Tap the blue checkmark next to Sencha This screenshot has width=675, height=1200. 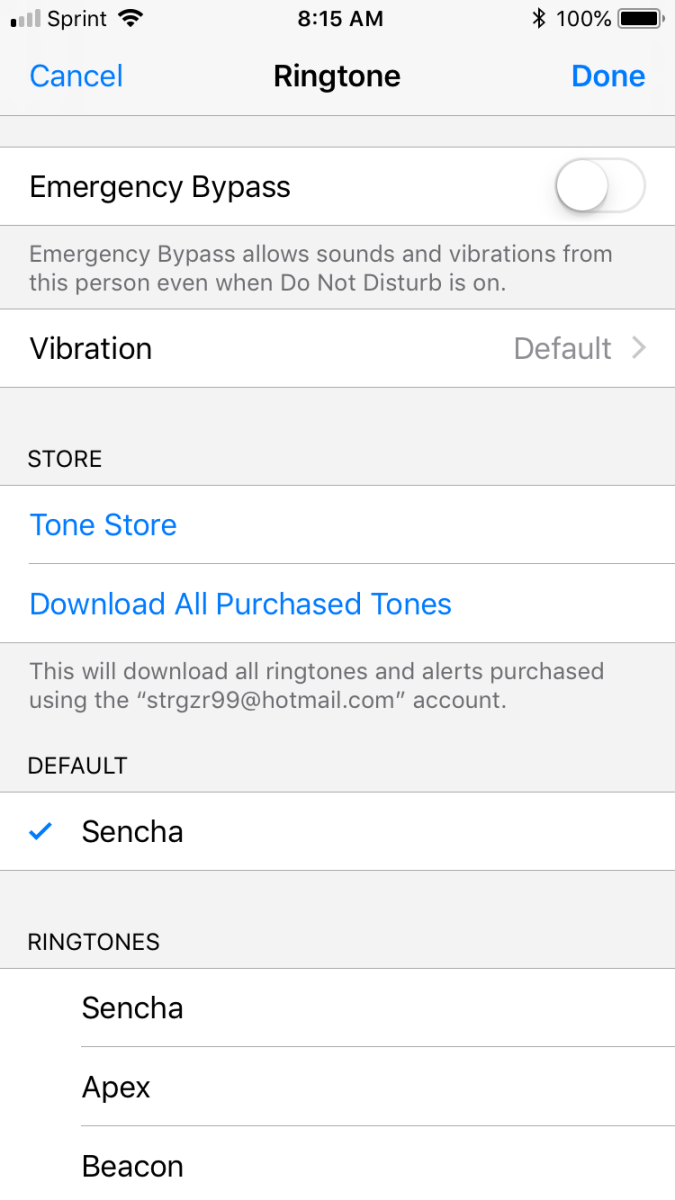click(x=40, y=831)
